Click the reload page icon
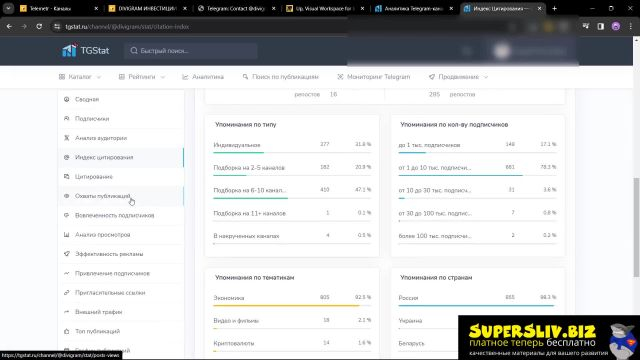The image size is (640, 360). (x=39, y=27)
